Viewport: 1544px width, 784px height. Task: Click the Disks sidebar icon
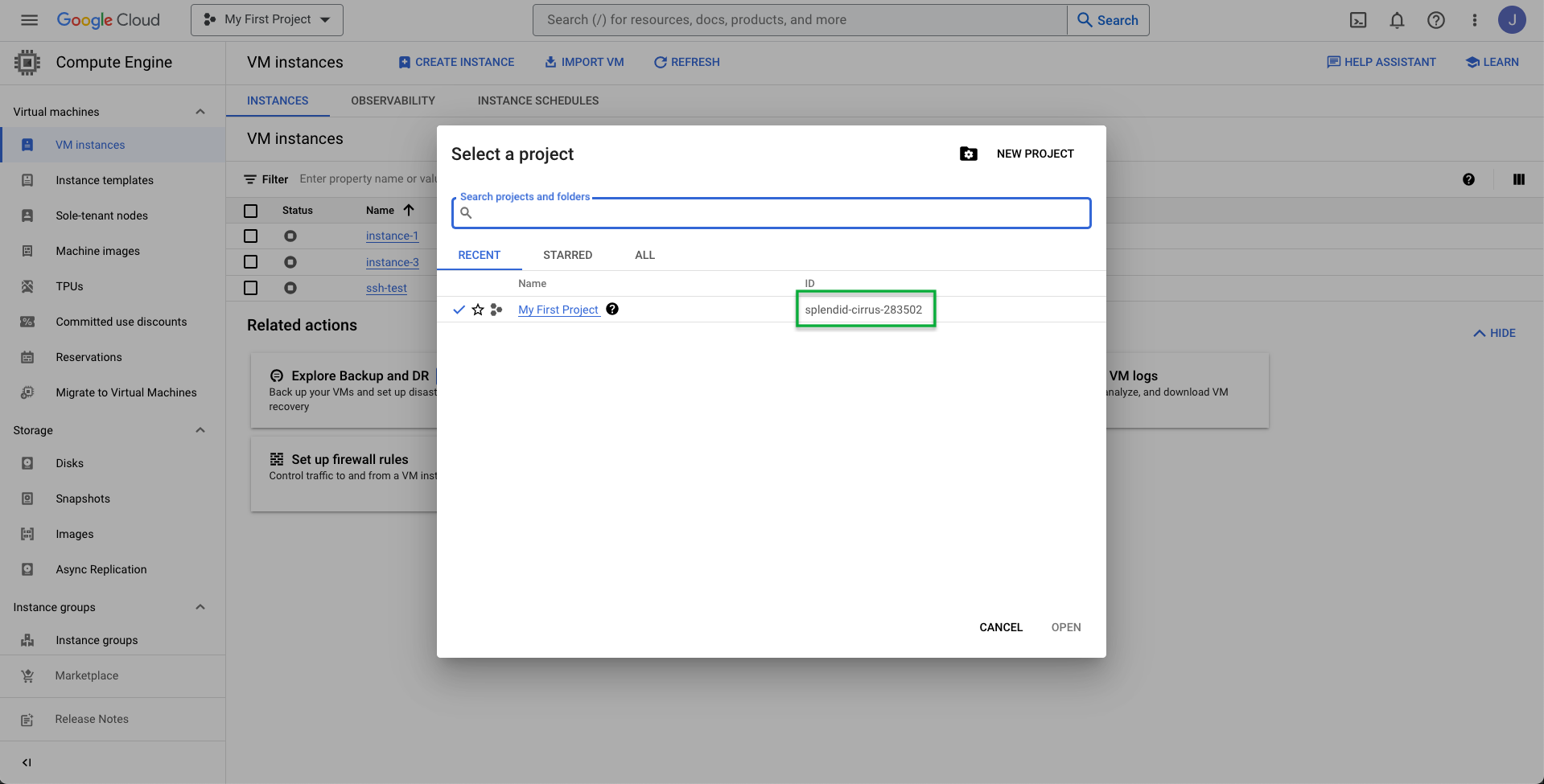click(27, 463)
